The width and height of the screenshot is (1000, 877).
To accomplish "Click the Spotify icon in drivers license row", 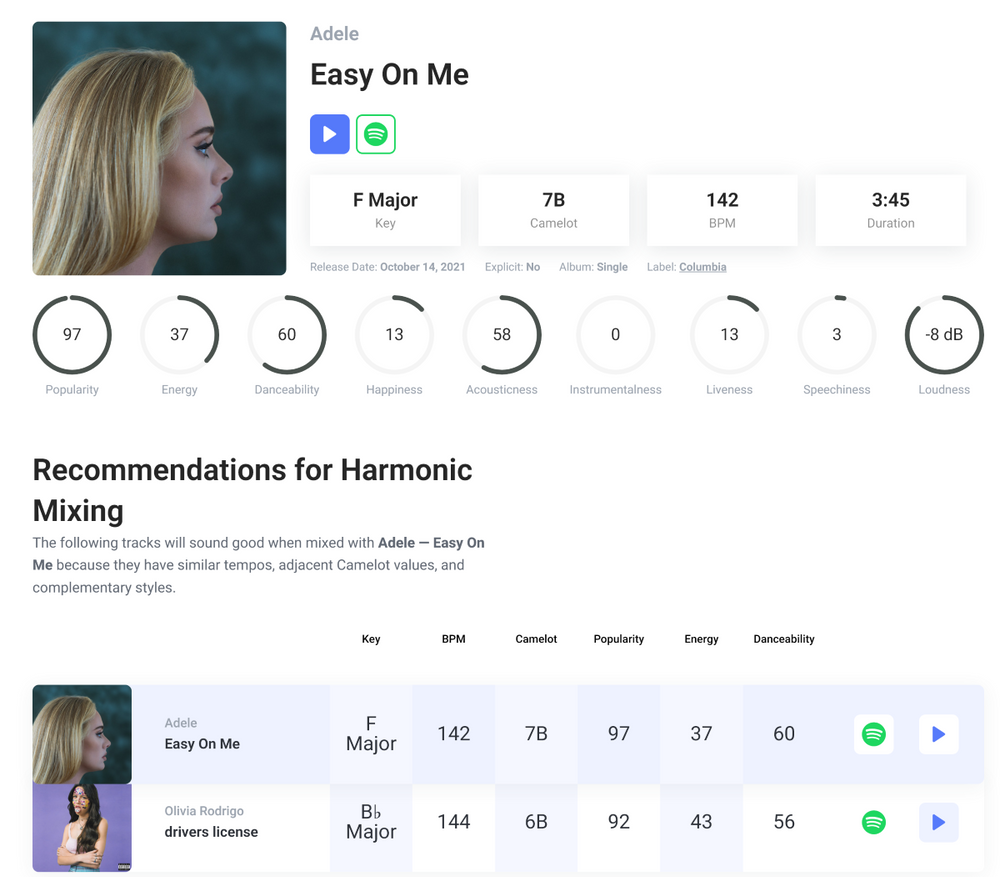I will coord(874,822).
